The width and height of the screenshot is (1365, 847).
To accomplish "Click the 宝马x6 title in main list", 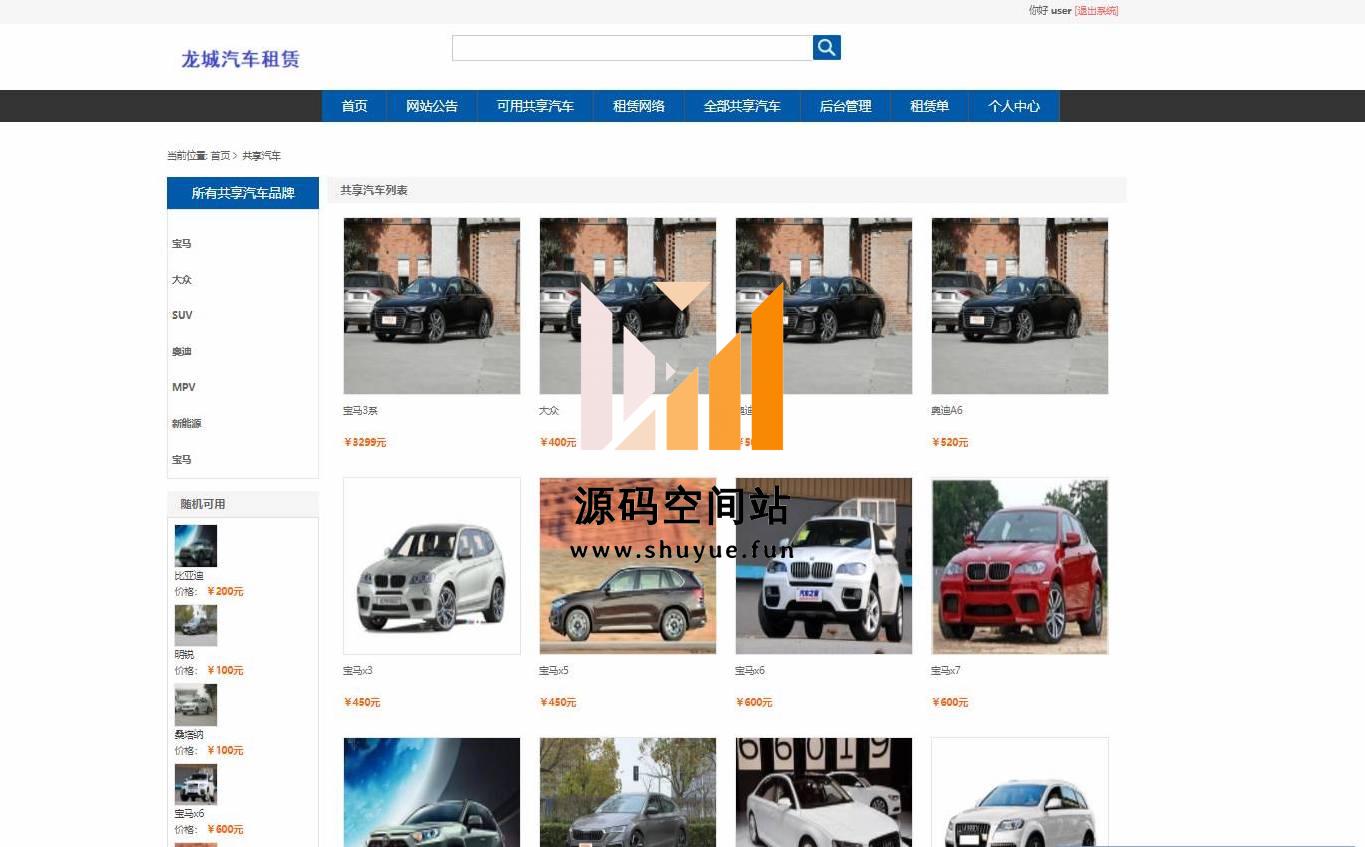I will tap(750, 671).
